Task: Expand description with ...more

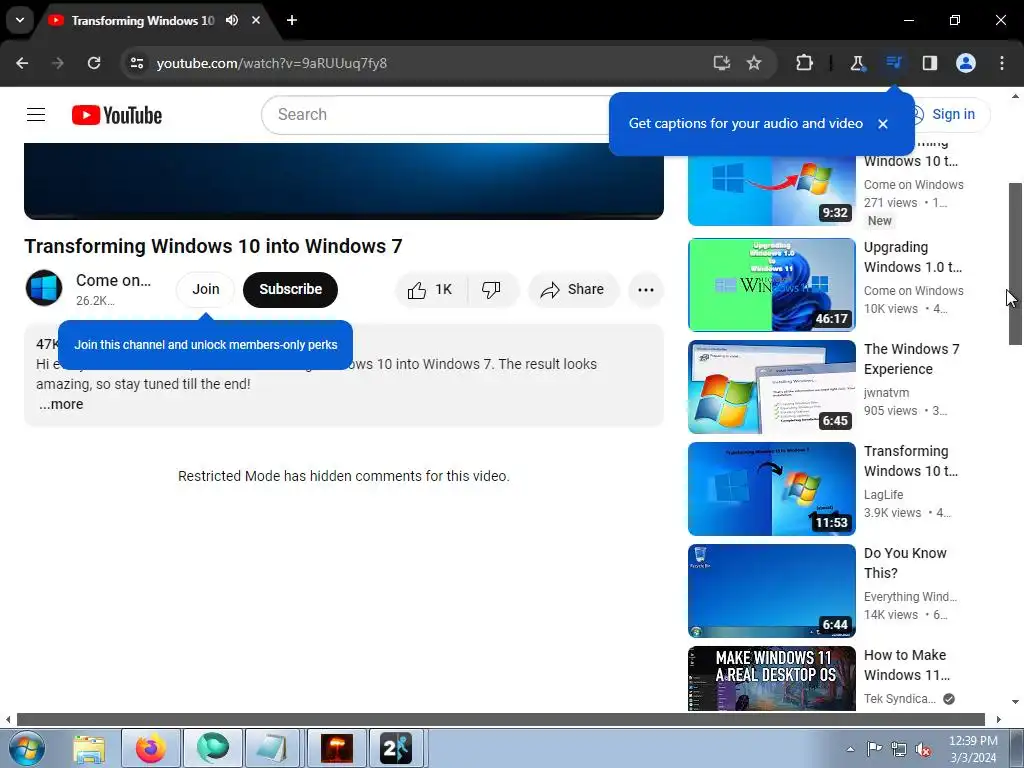Action: tap(61, 404)
